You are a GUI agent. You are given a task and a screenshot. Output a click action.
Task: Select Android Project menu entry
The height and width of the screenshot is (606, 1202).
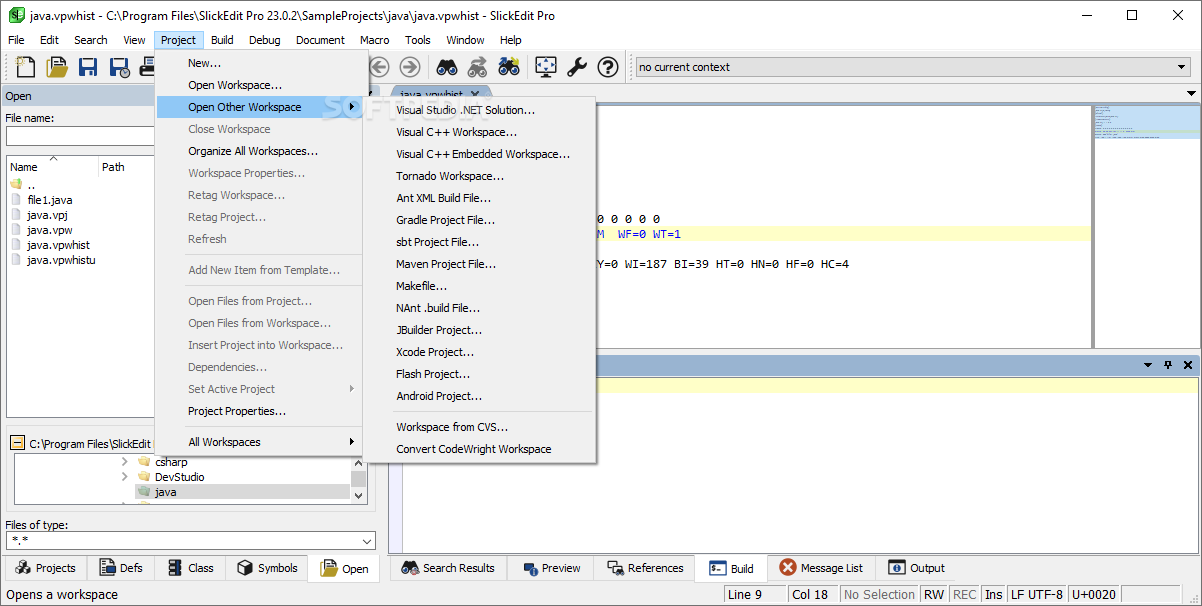pos(439,396)
